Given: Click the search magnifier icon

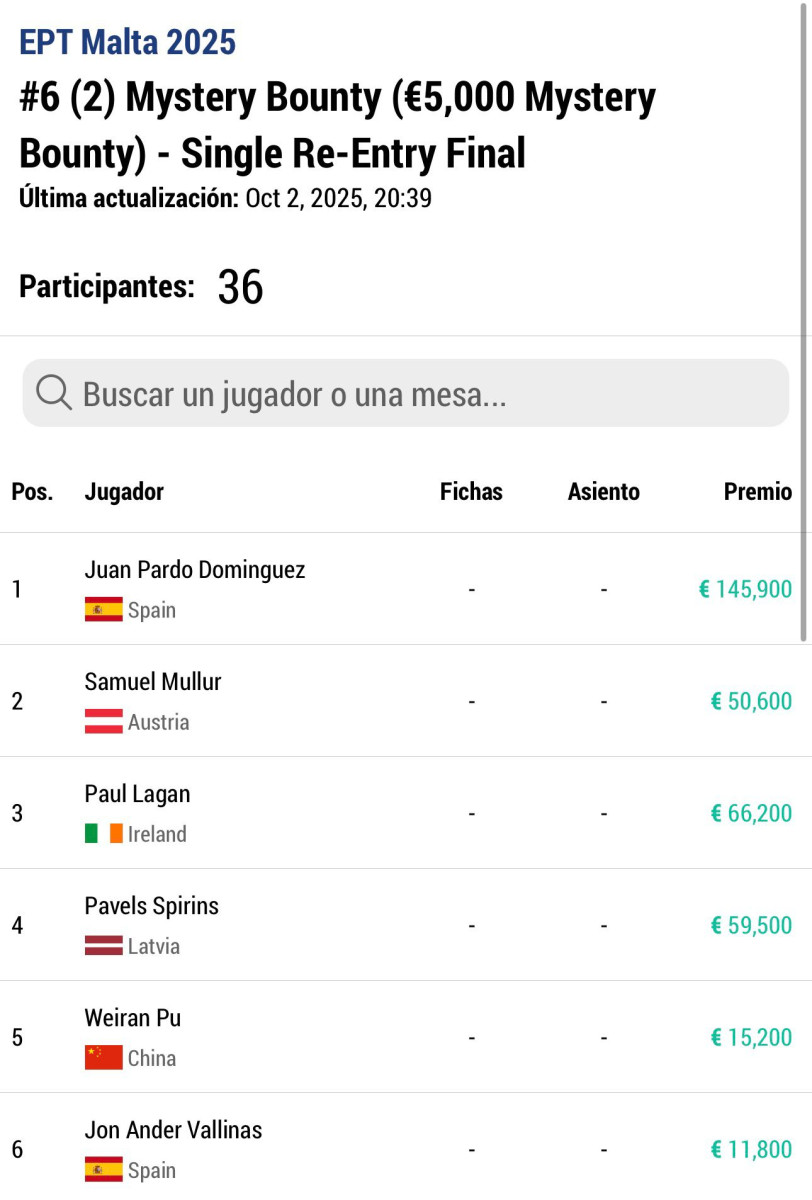Looking at the screenshot, I should pos(54,394).
